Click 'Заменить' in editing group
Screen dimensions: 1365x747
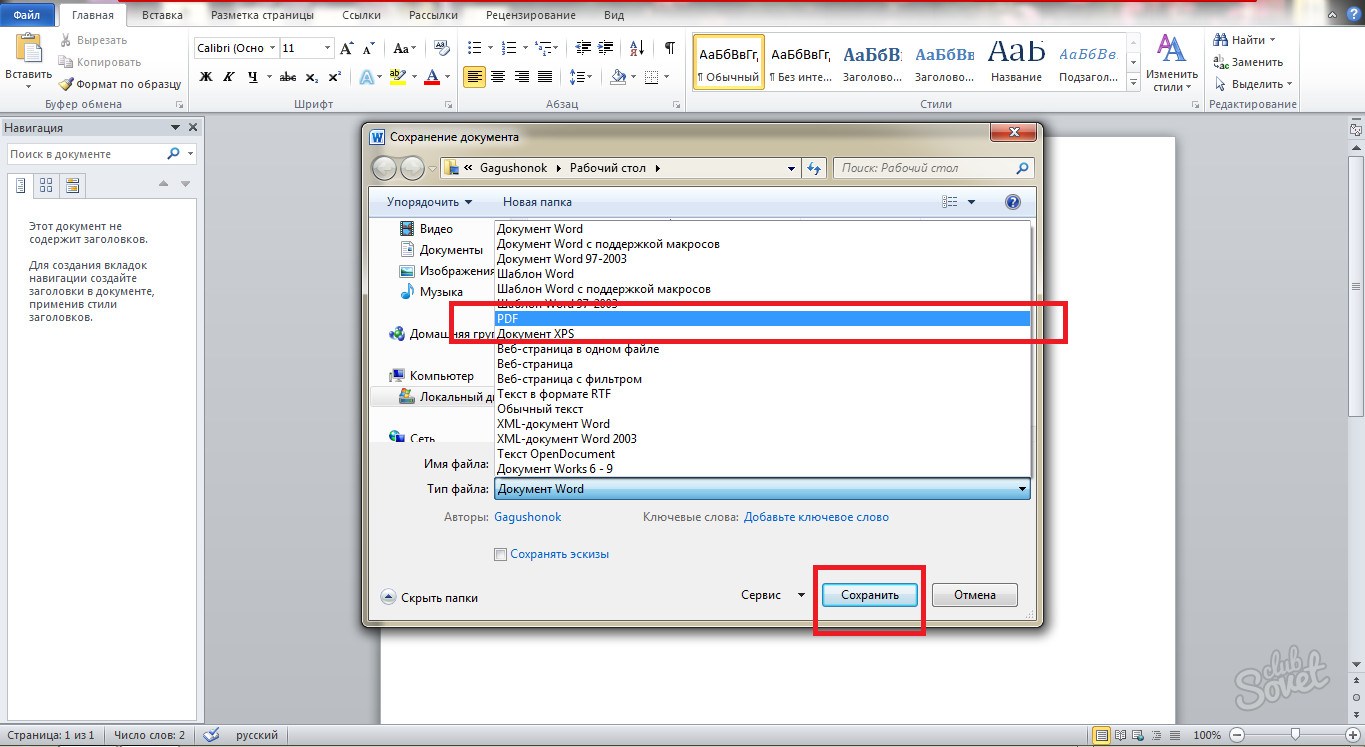click(x=1248, y=62)
